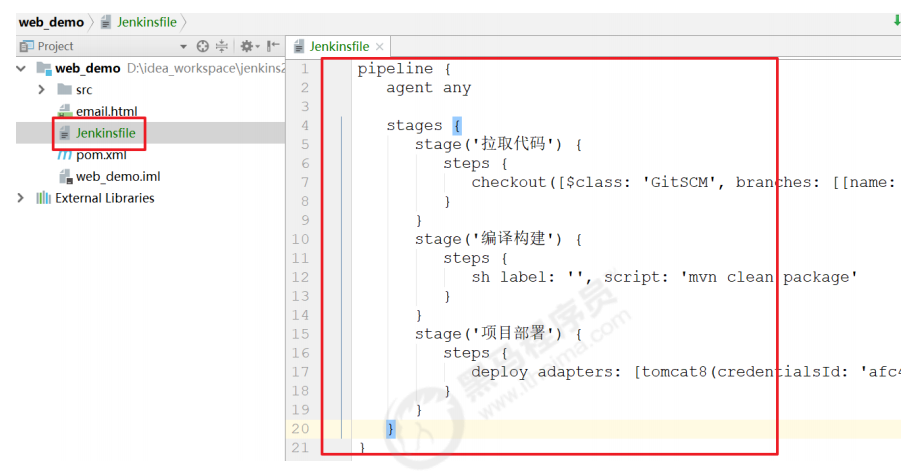Click the web_demo.iml file icon
This screenshot has width=919, height=472.
[65, 176]
